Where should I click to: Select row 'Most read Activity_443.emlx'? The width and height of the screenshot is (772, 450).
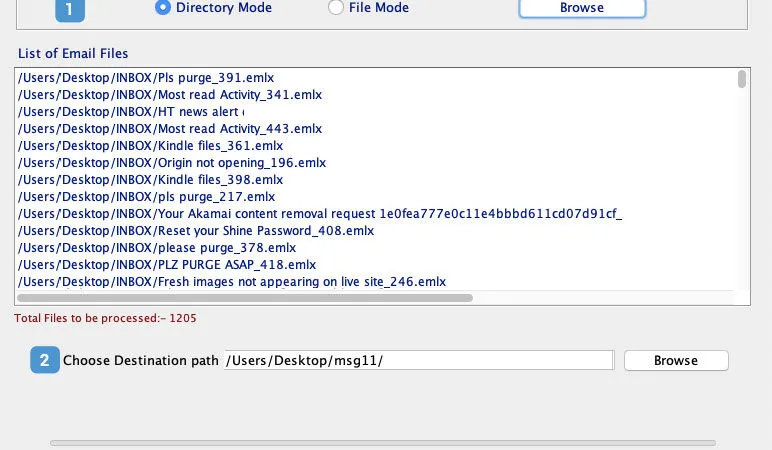pyautogui.click(x=376, y=129)
